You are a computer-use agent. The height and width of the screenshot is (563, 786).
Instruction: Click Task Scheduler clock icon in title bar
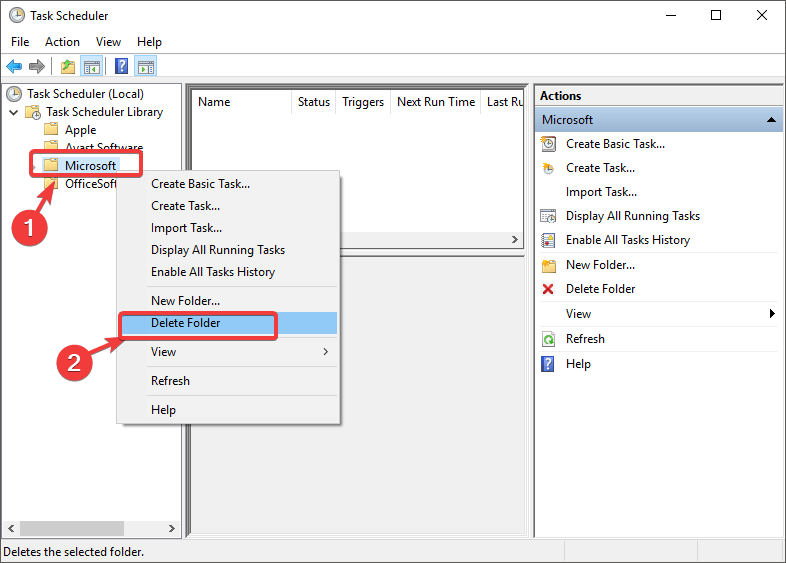(x=17, y=16)
